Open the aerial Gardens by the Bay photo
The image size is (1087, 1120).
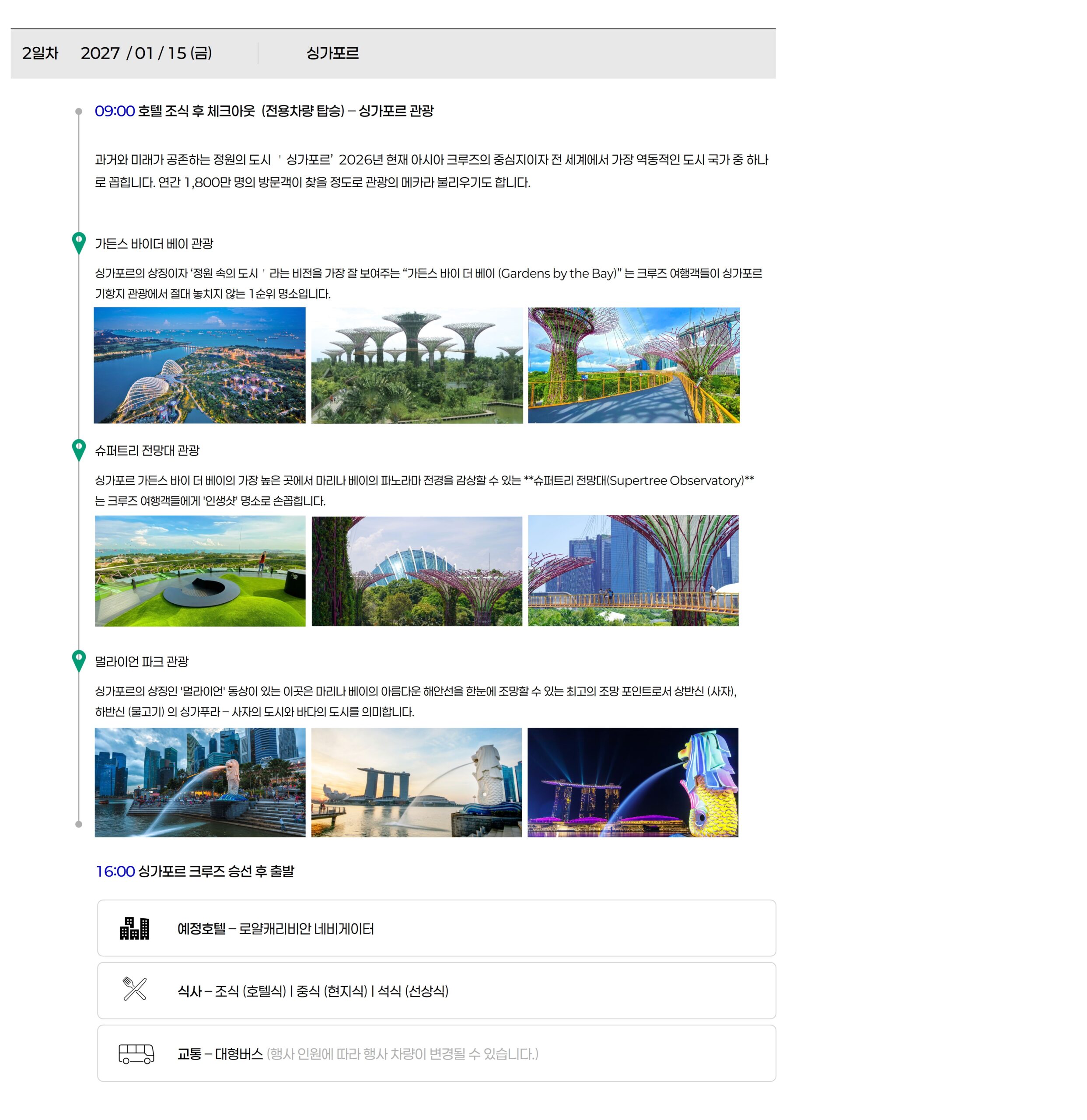tap(199, 365)
